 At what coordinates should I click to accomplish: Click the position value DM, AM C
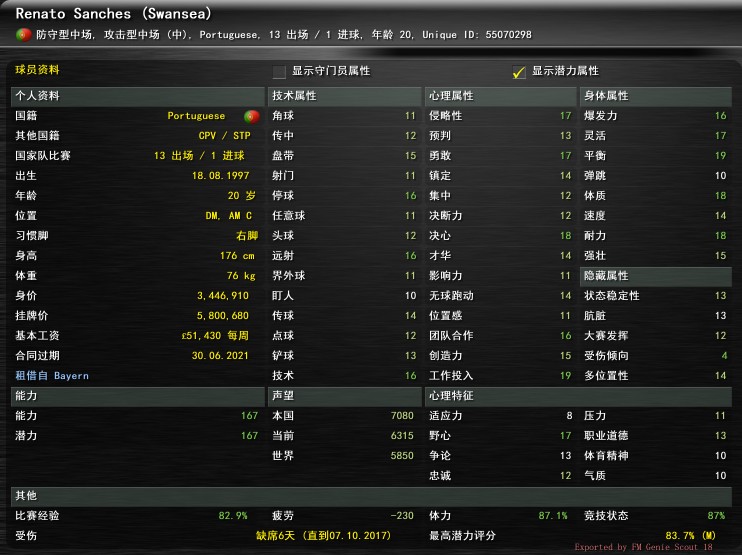point(229,216)
